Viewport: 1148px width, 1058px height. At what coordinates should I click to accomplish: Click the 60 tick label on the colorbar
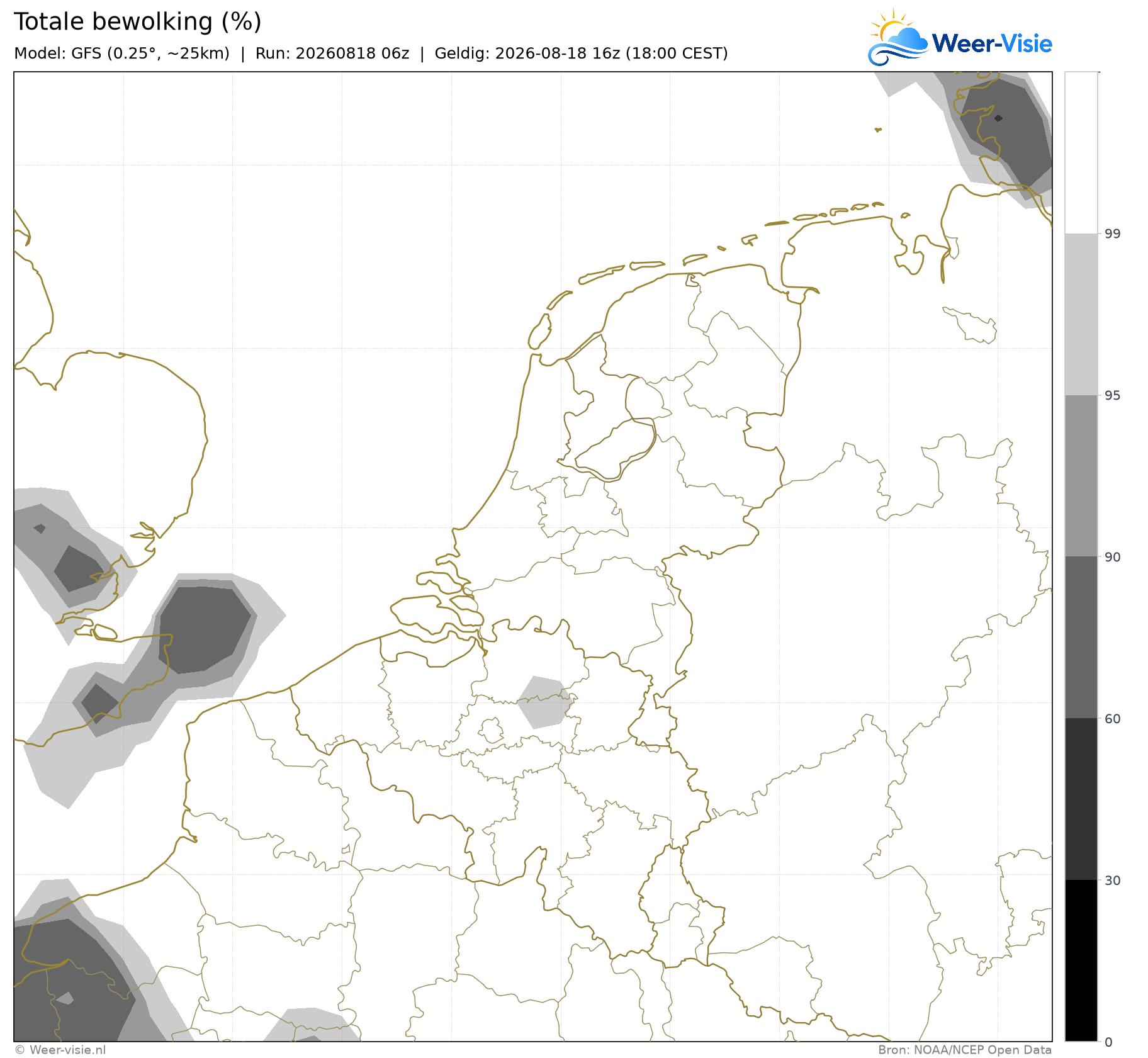pos(1113,719)
